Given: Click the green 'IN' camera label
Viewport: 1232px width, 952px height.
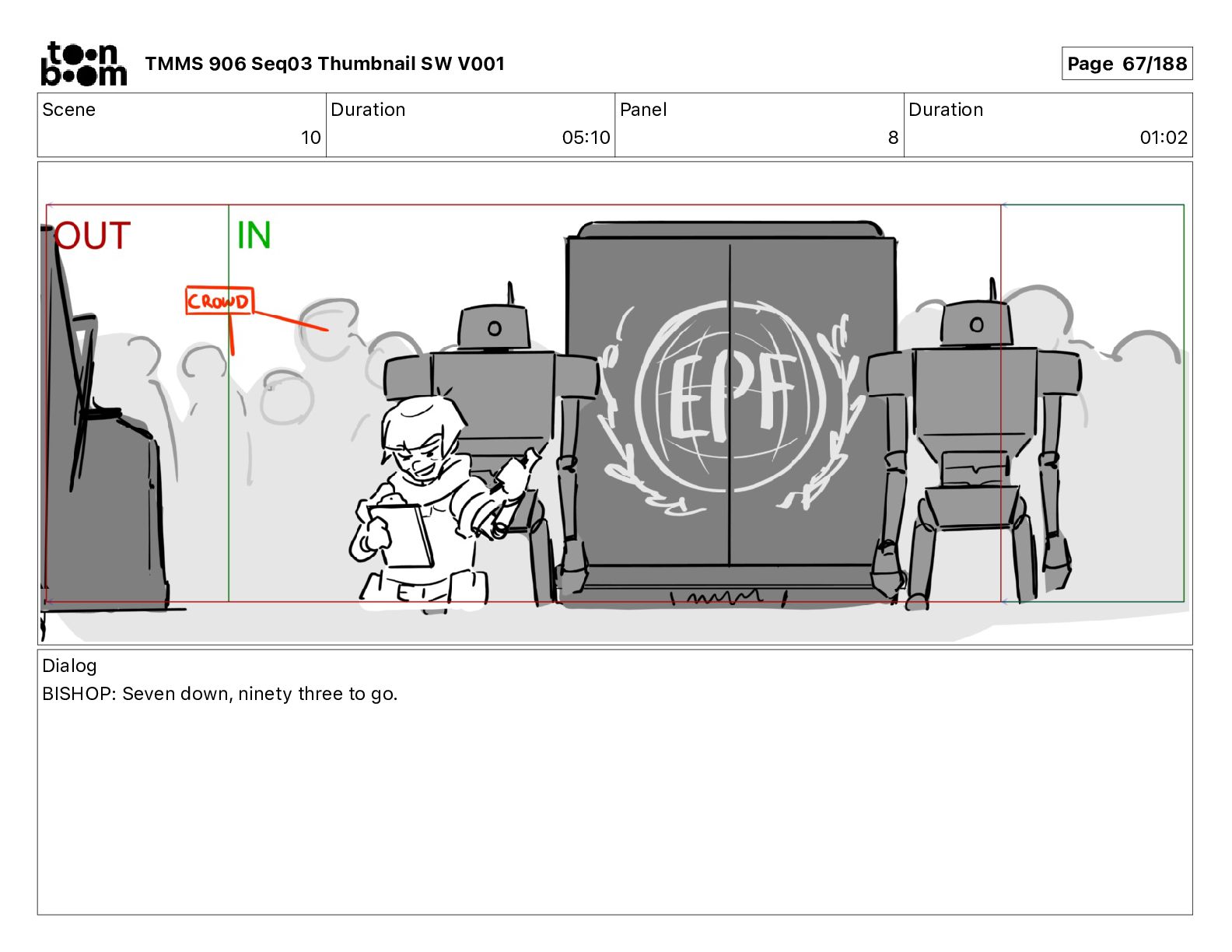Looking at the screenshot, I should click(x=254, y=235).
